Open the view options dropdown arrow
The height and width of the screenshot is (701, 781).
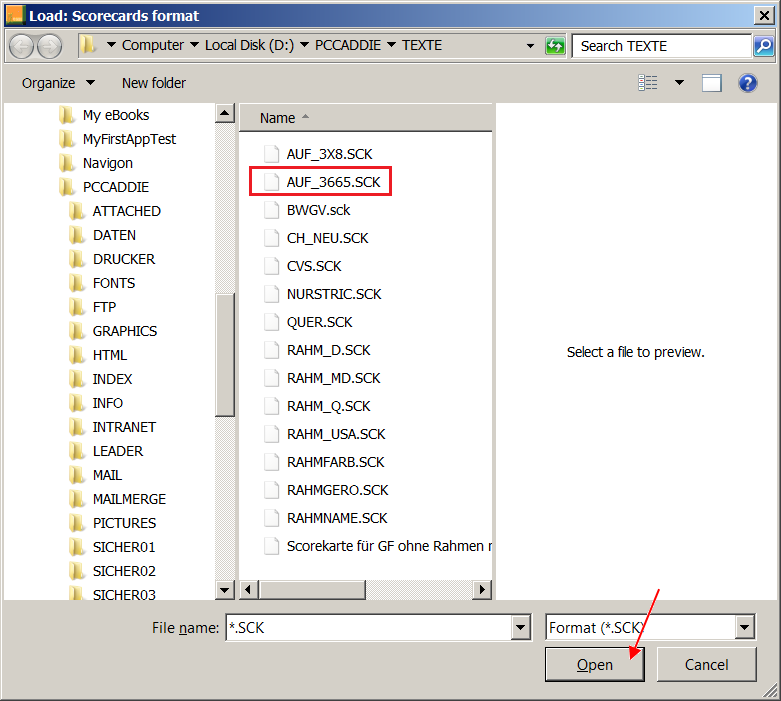click(679, 83)
